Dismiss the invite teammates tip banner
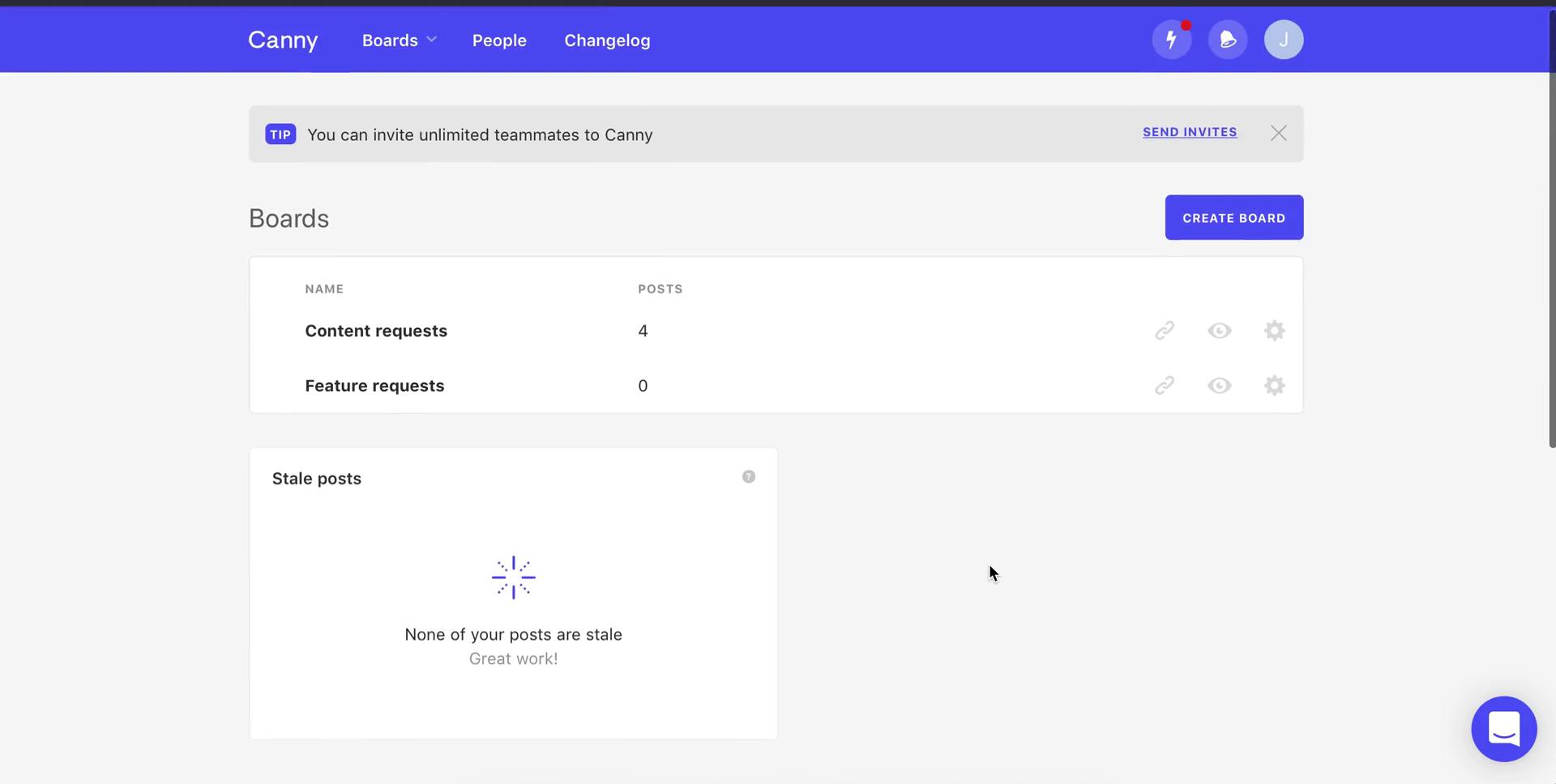The width and height of the screenshot is (1556, 784). point(1278,134)
